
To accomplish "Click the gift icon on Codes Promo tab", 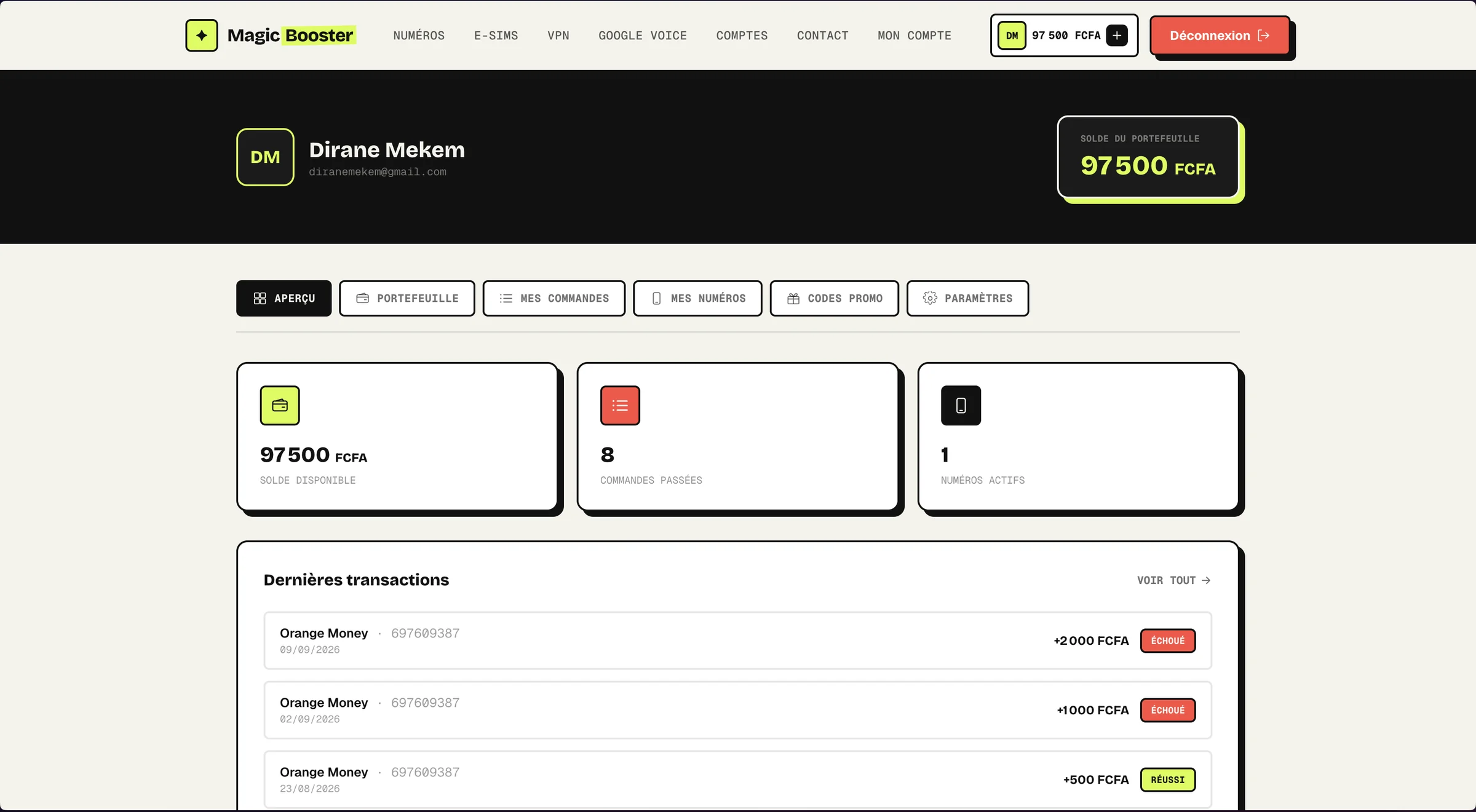I will click(x=793, y=298).
